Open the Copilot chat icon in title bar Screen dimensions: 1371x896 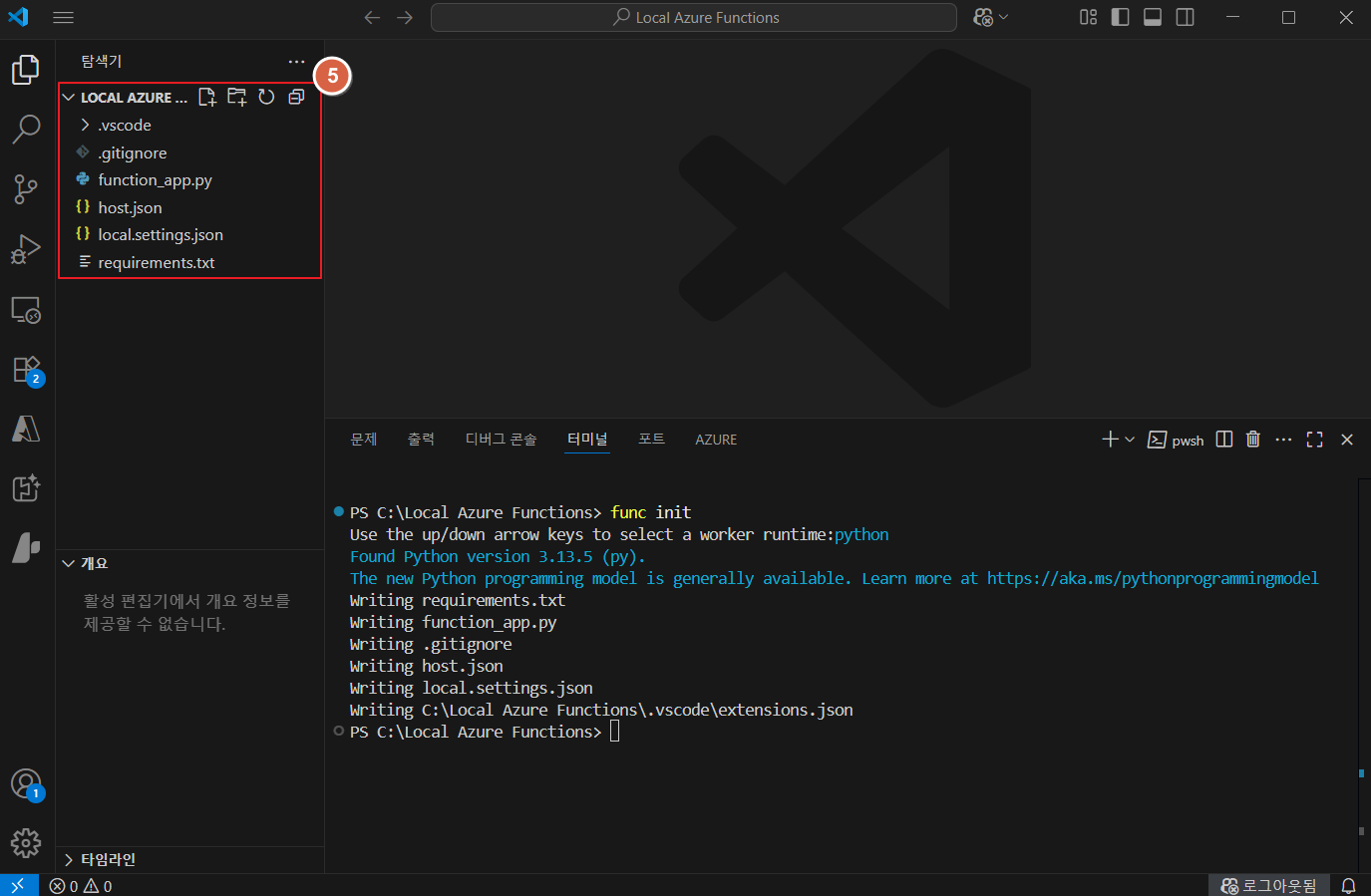tap(983, 17)
